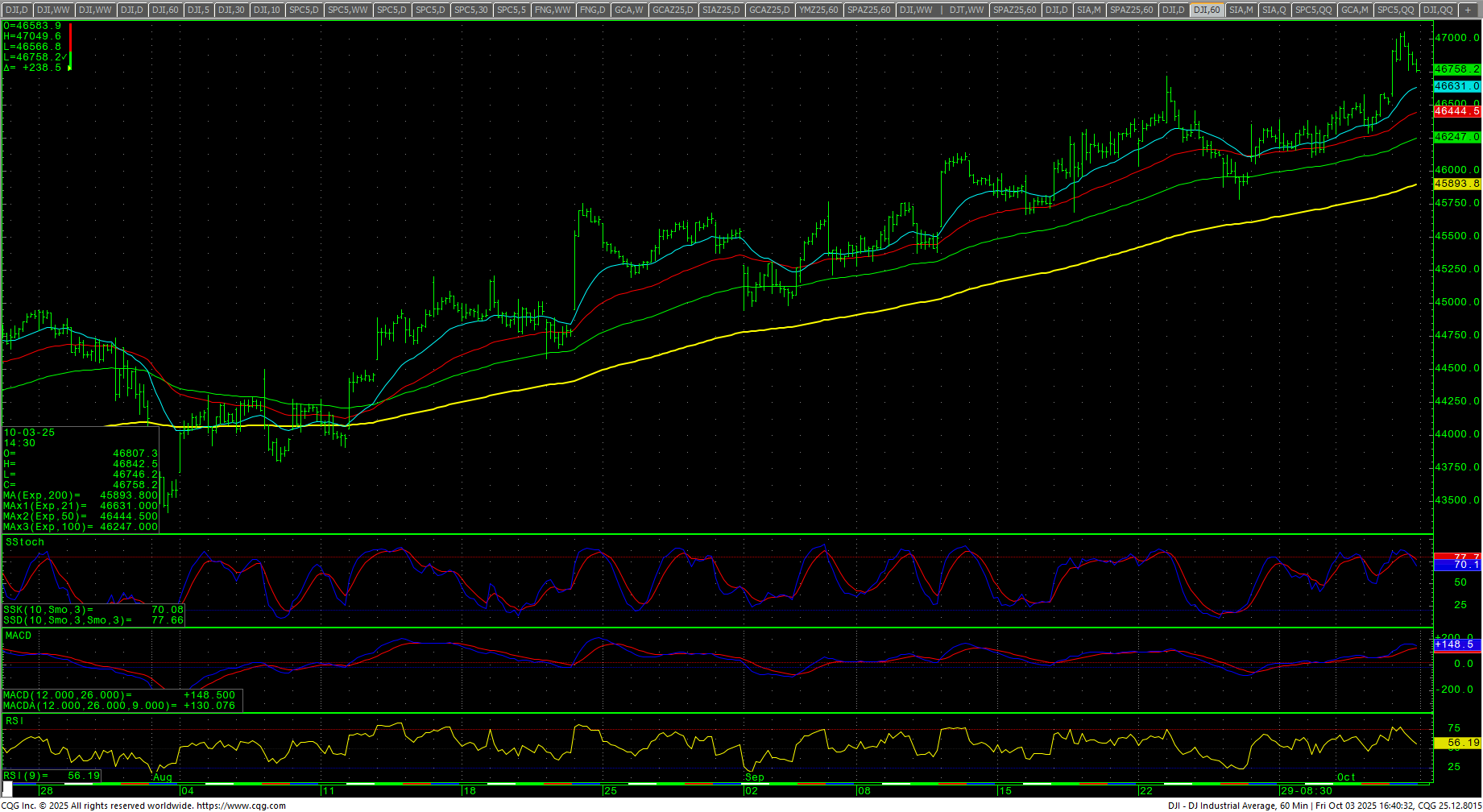Click the SStoch study label
Screen dimensions: 1483x812
pos(25,542)
